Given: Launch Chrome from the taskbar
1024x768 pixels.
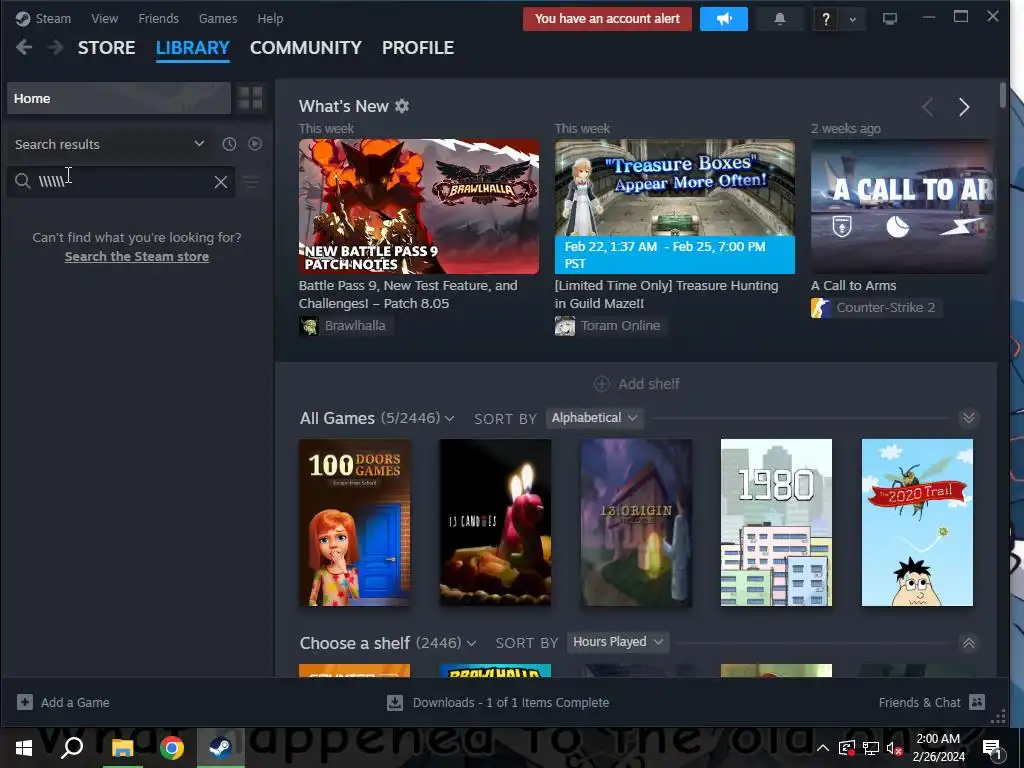Looking at the screenshot, I should [171, 748].
